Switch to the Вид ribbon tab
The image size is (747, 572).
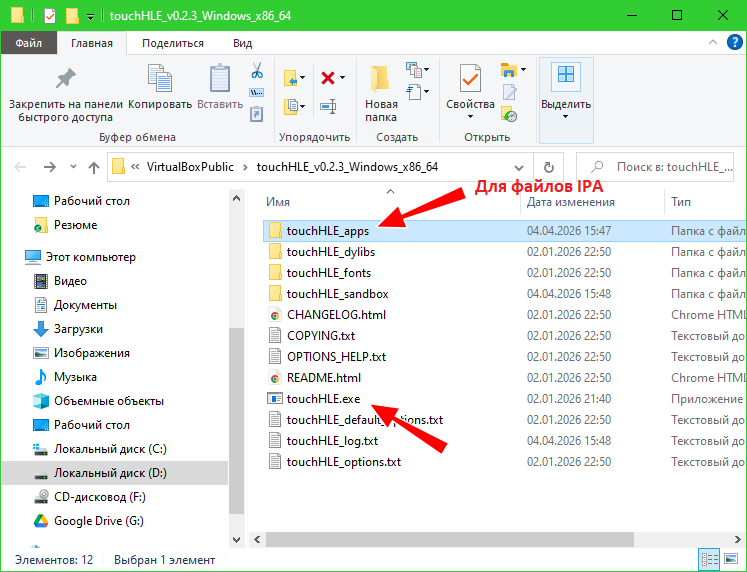pos(242,43)
